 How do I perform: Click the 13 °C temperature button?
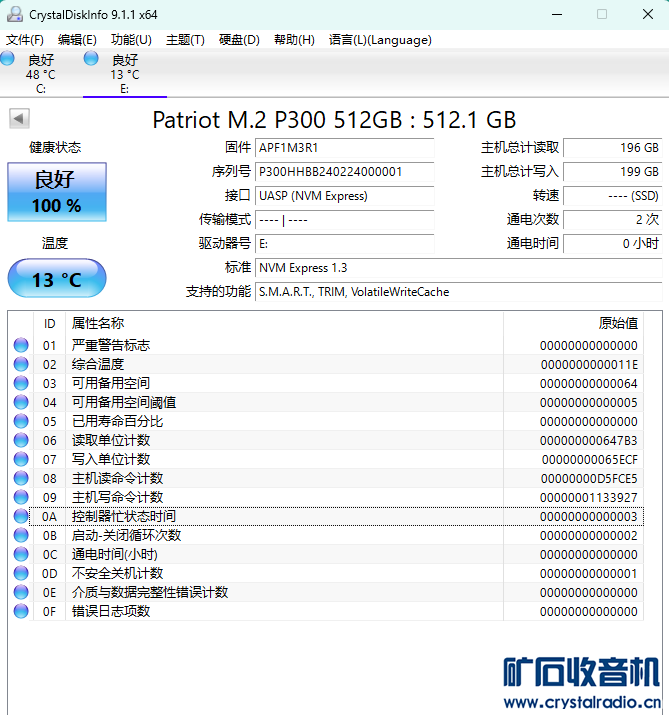tap(57, 279)
